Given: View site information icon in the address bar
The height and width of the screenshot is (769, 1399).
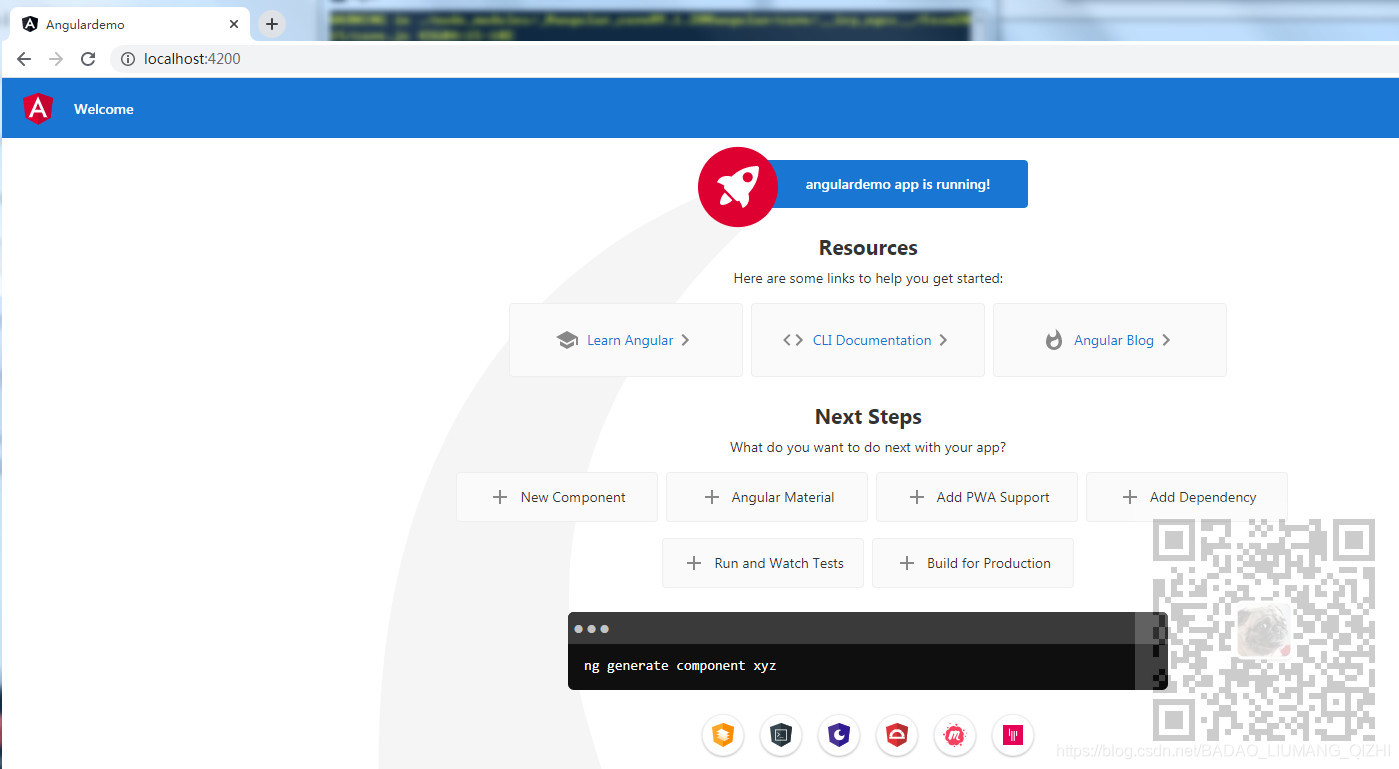Looking at the screenshot, I should click(x=128, y=59).
